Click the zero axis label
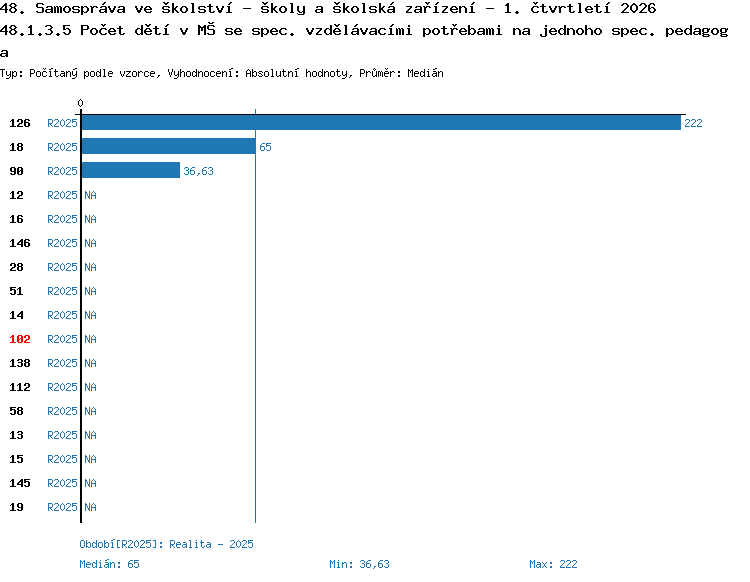 (x=80, y=103)
